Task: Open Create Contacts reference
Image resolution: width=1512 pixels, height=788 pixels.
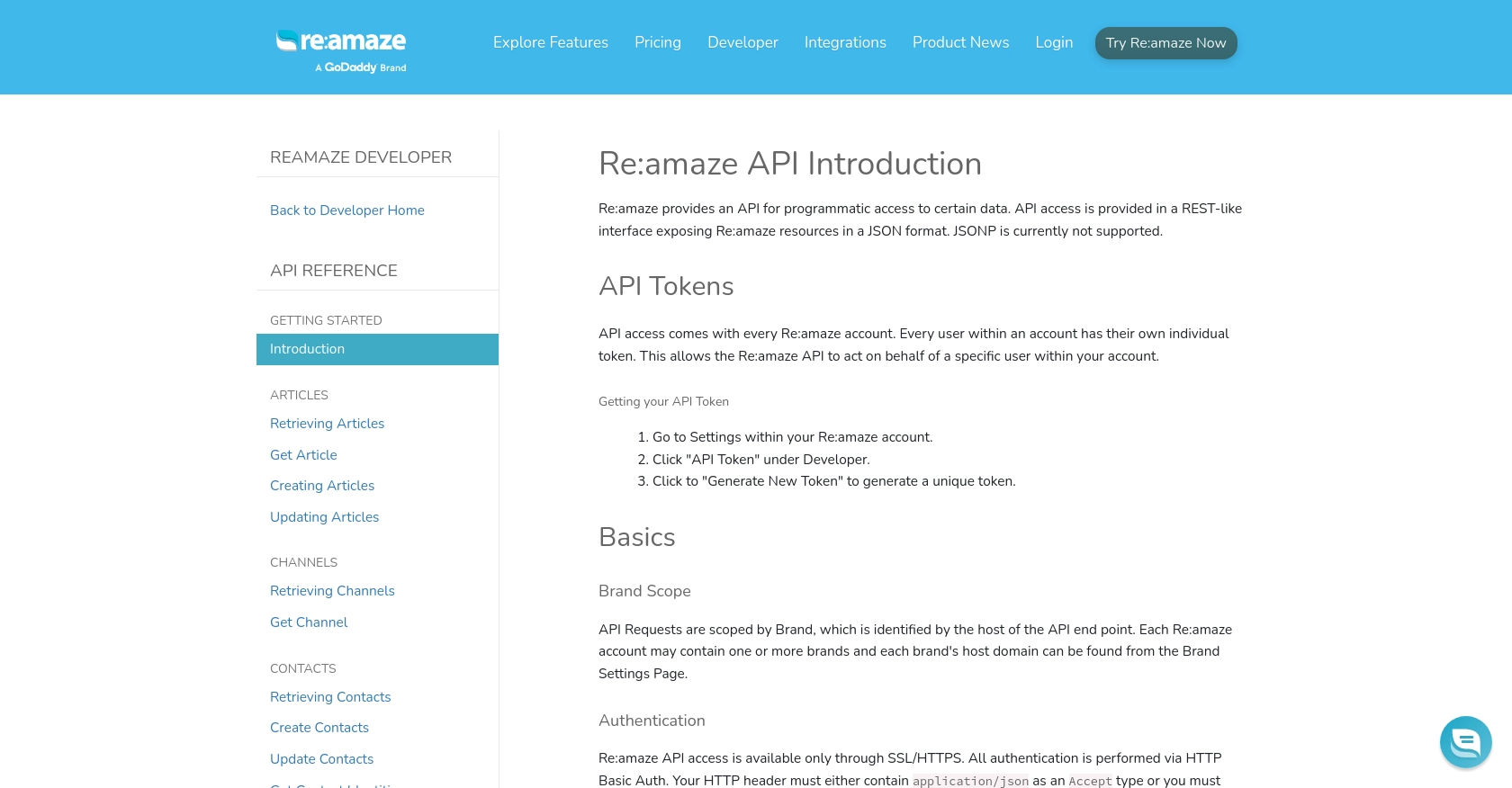Action: pos(319,728)
